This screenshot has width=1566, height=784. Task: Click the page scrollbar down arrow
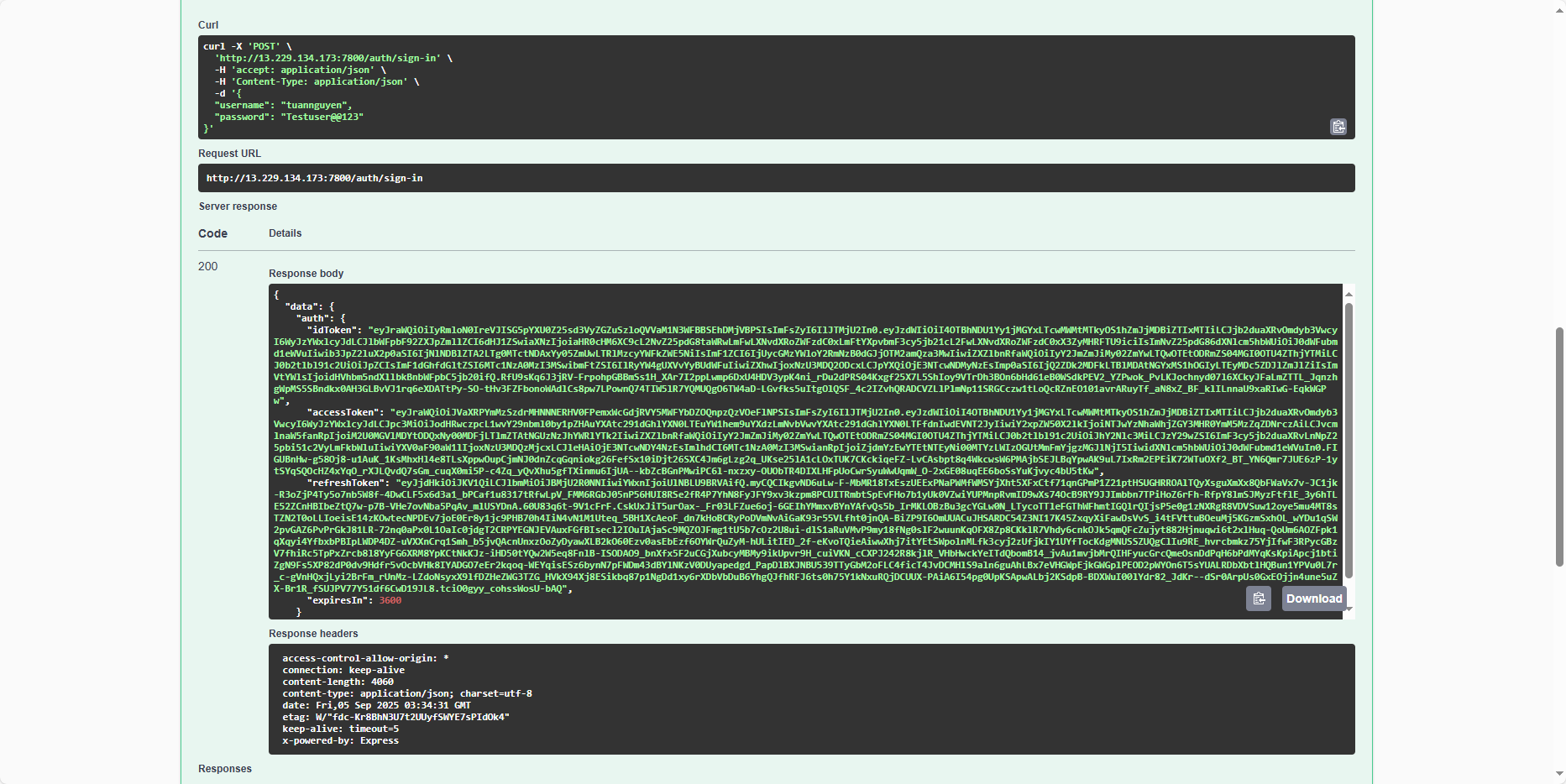(x=1559, y=774)
